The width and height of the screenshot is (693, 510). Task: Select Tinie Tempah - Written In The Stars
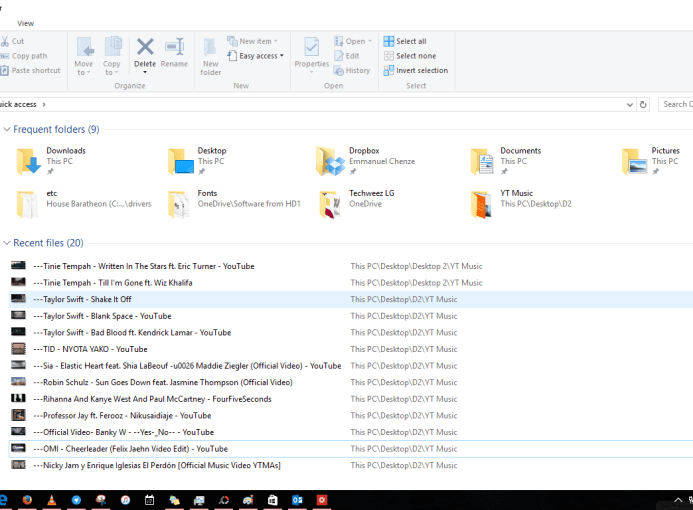(x=351, y=266)
